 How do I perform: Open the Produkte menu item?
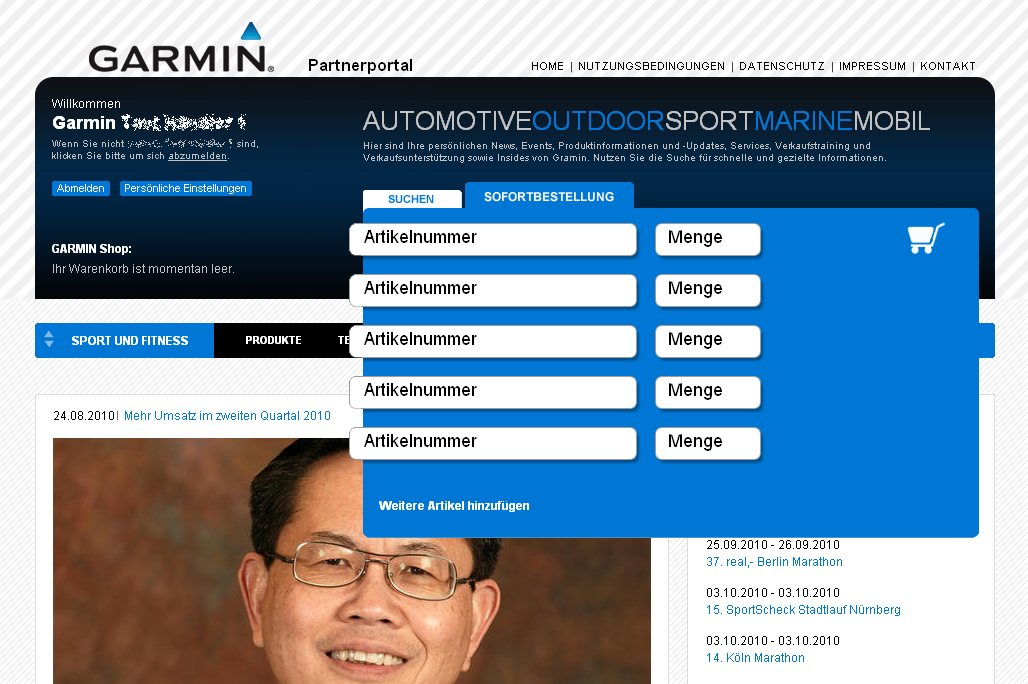[273, 341]
